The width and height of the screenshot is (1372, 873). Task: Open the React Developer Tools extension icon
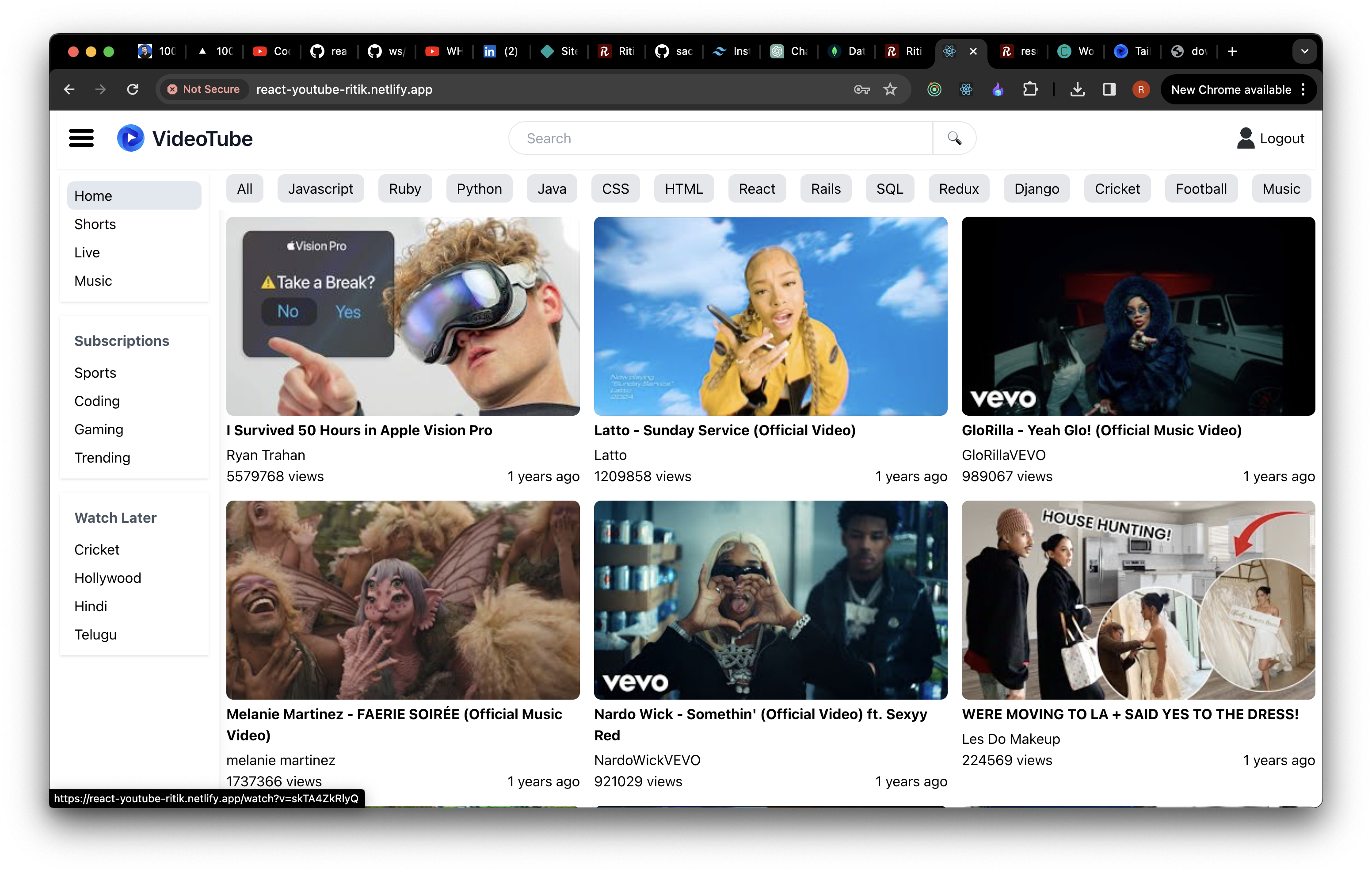click(x=966, y=89)
